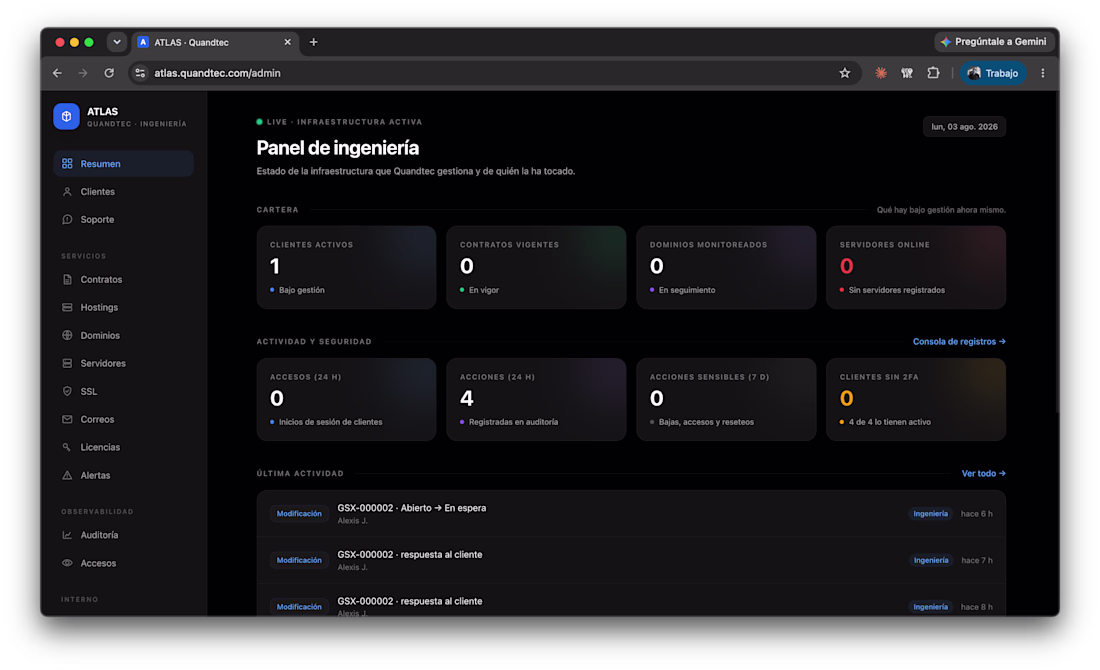Open the Acciones (24 h) card
1100x670 pixels.
point(536,399)
